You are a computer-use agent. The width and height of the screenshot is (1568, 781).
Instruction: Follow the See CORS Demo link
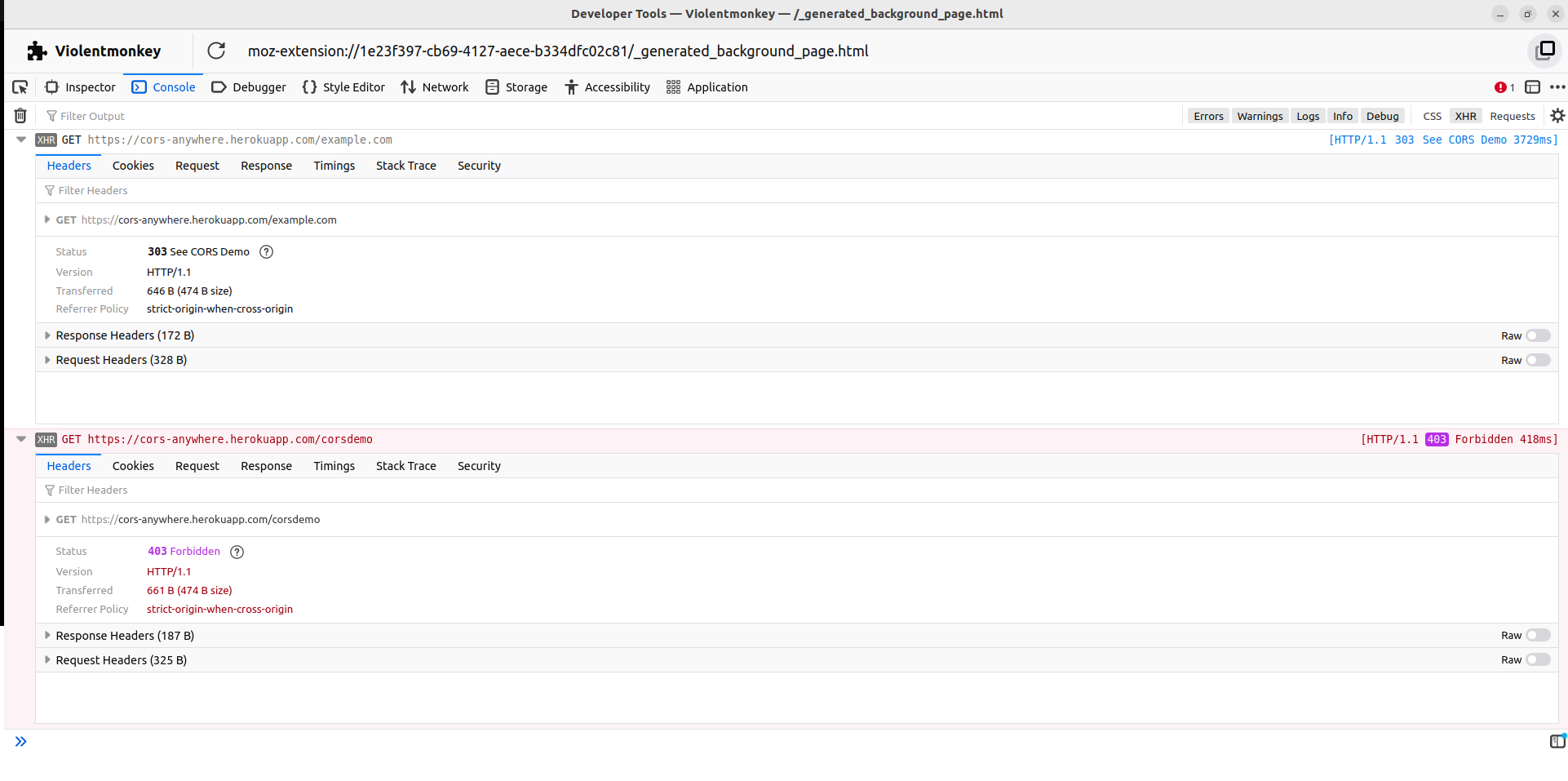click(1465, 140)
